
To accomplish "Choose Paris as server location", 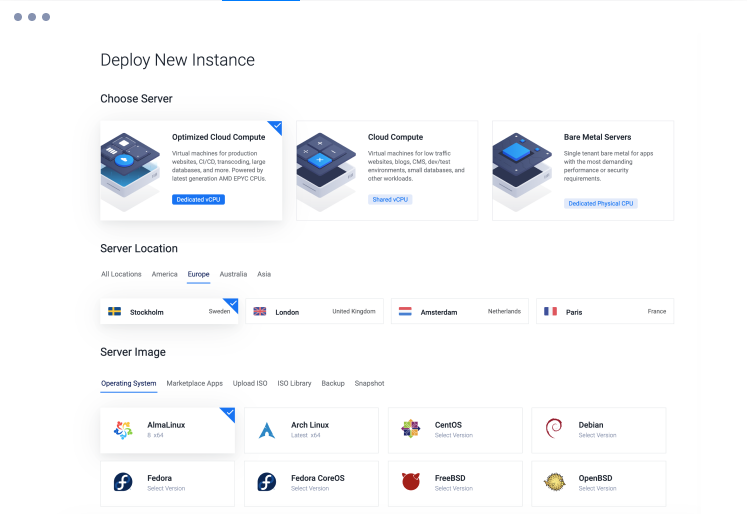I will click(605, 311).
